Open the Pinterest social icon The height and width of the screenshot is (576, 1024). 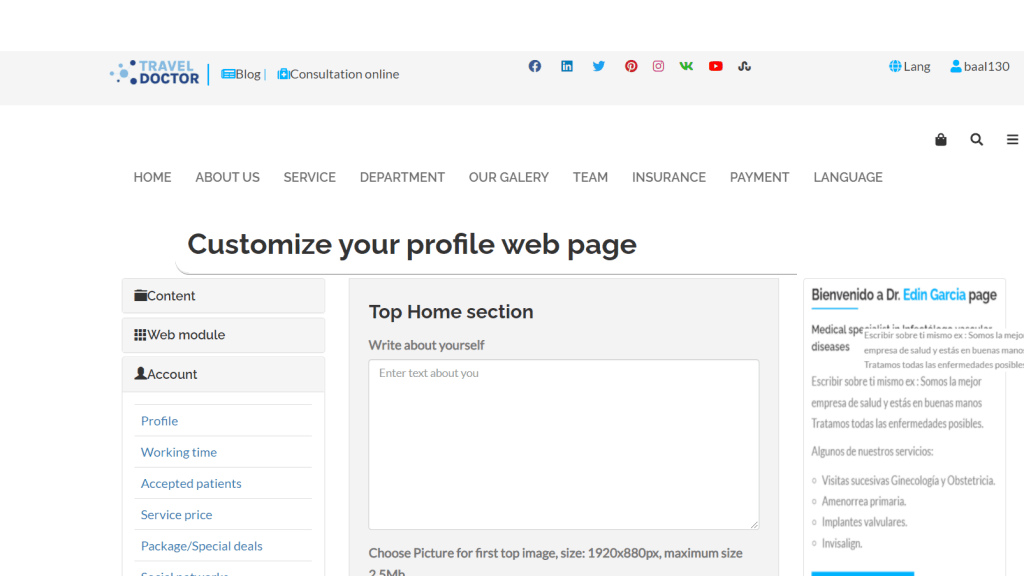click(x=631, y=66)
